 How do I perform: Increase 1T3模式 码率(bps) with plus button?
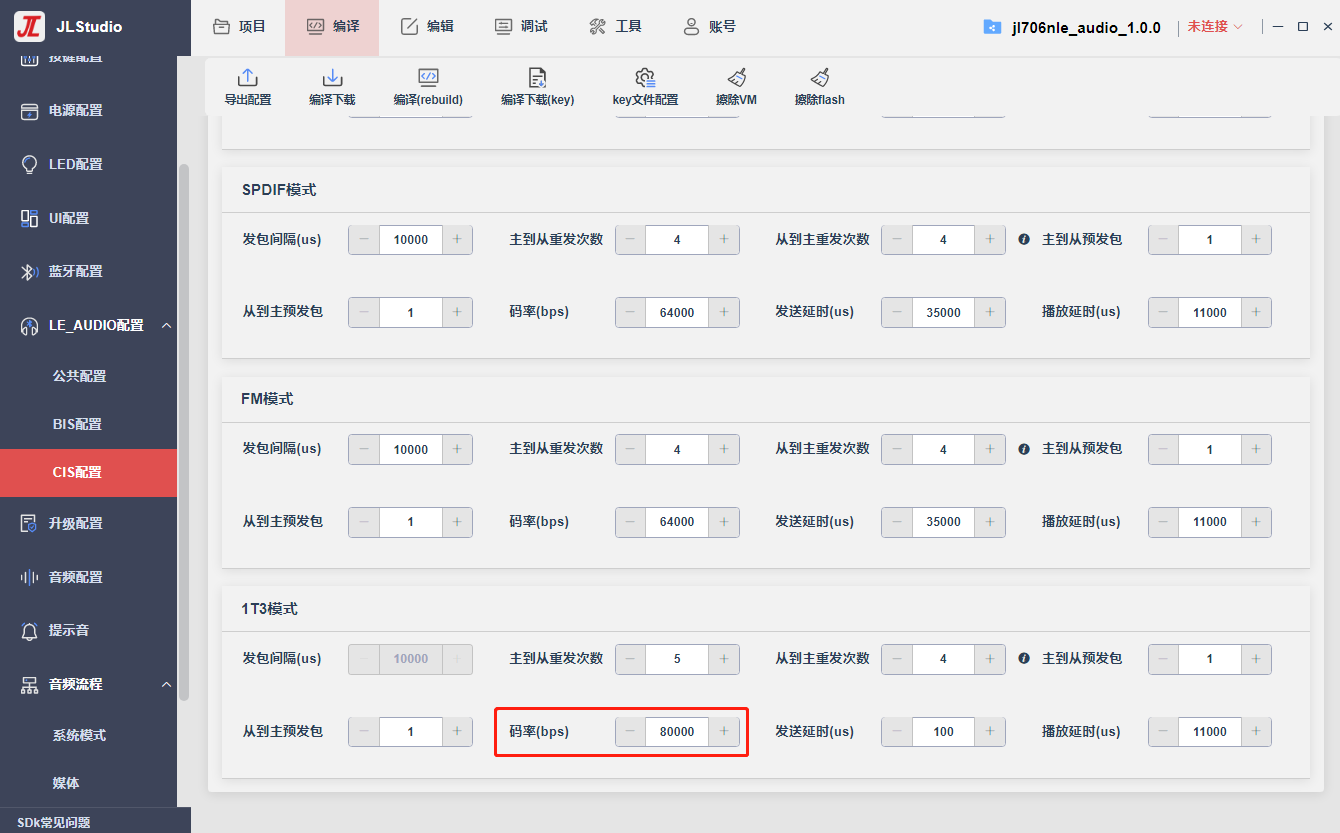(x=723, y=731)
